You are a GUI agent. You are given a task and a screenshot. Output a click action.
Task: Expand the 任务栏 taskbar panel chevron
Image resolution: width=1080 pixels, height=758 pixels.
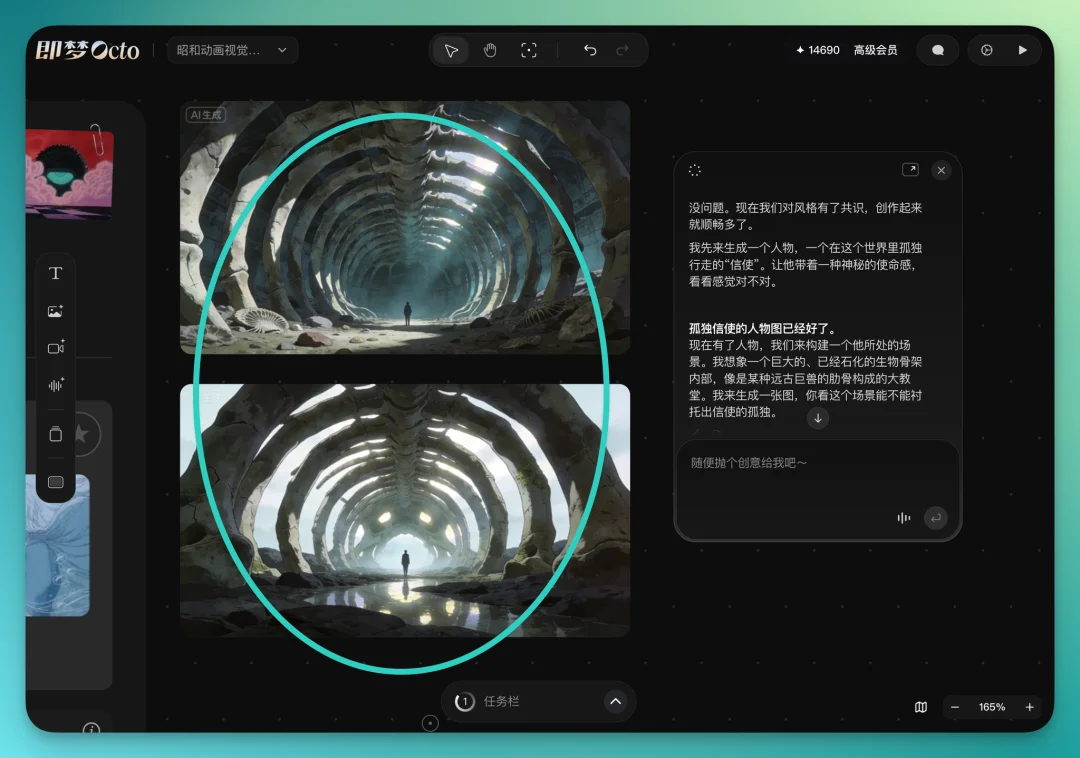pyautogui.click(x=615, y=702)
